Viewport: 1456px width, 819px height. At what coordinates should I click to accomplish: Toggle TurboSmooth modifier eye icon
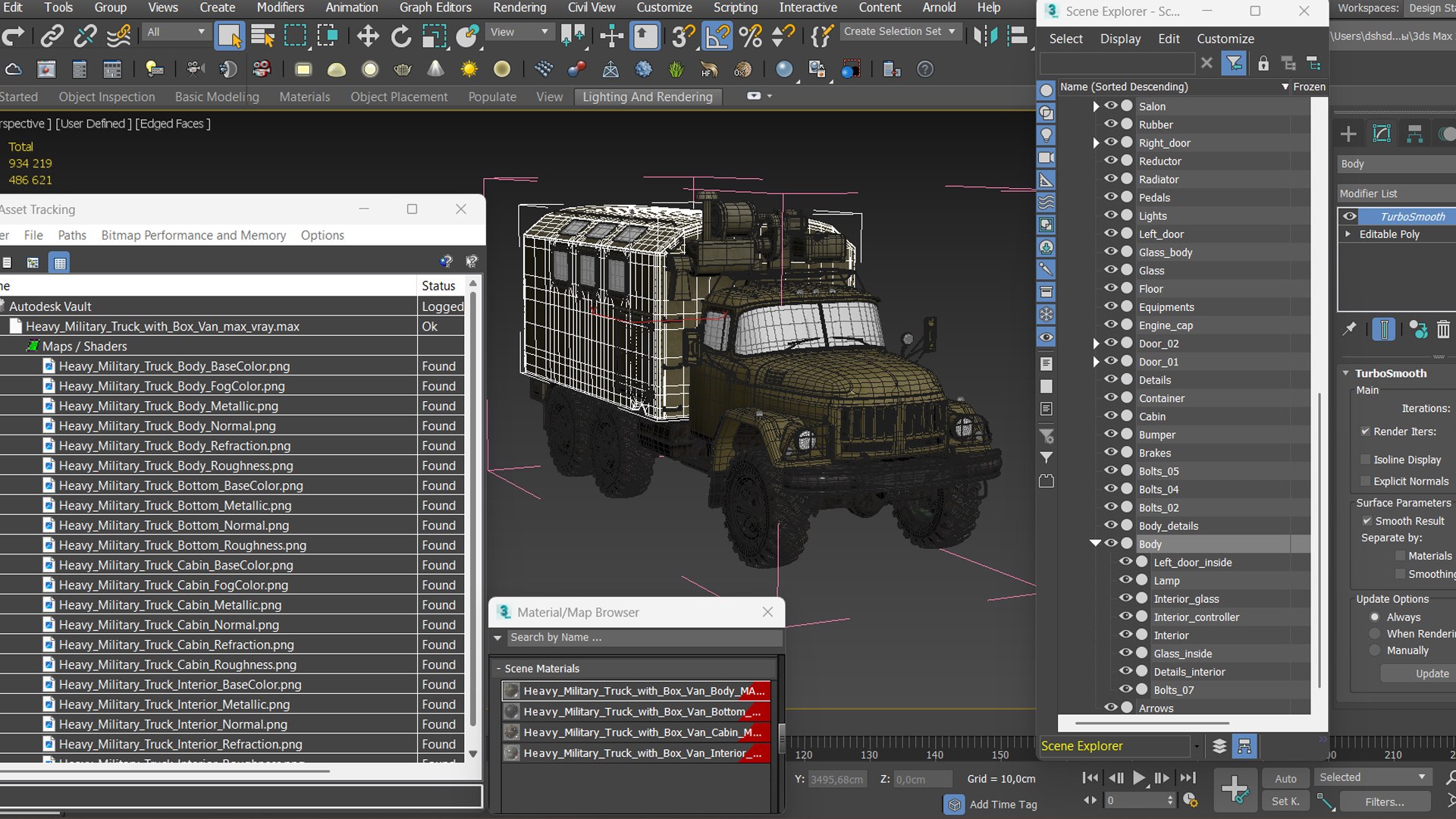1350,216
